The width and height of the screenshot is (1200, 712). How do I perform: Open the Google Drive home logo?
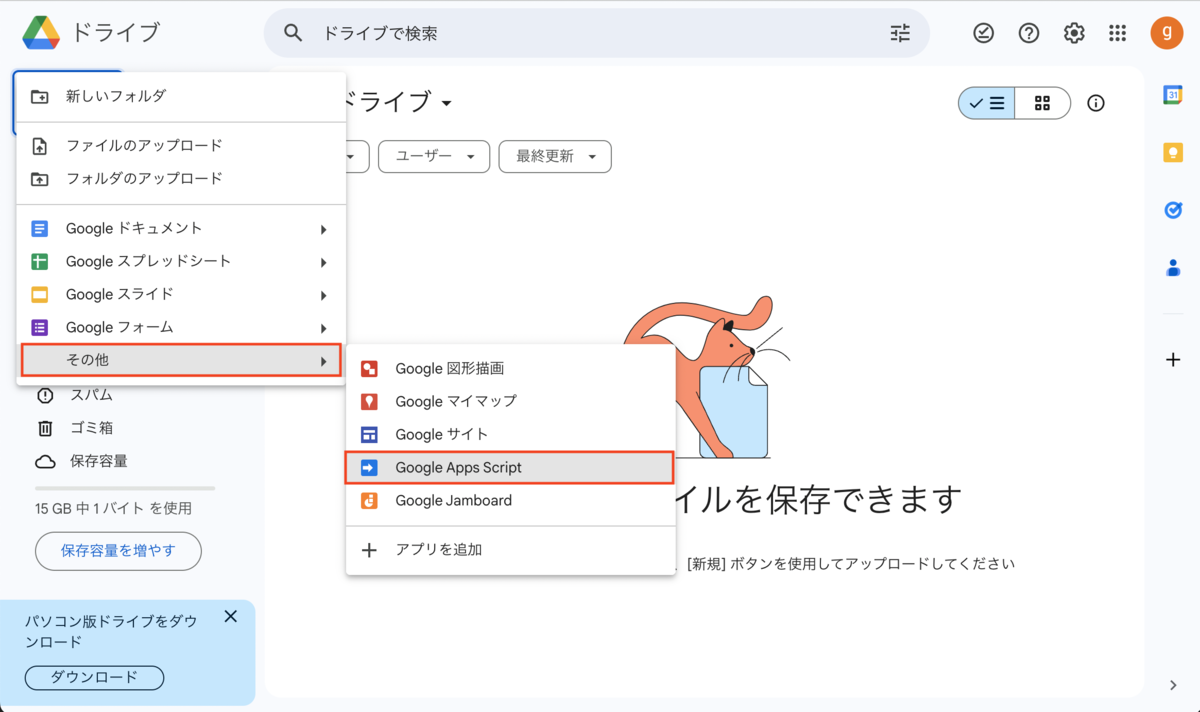tap(45, 31)
